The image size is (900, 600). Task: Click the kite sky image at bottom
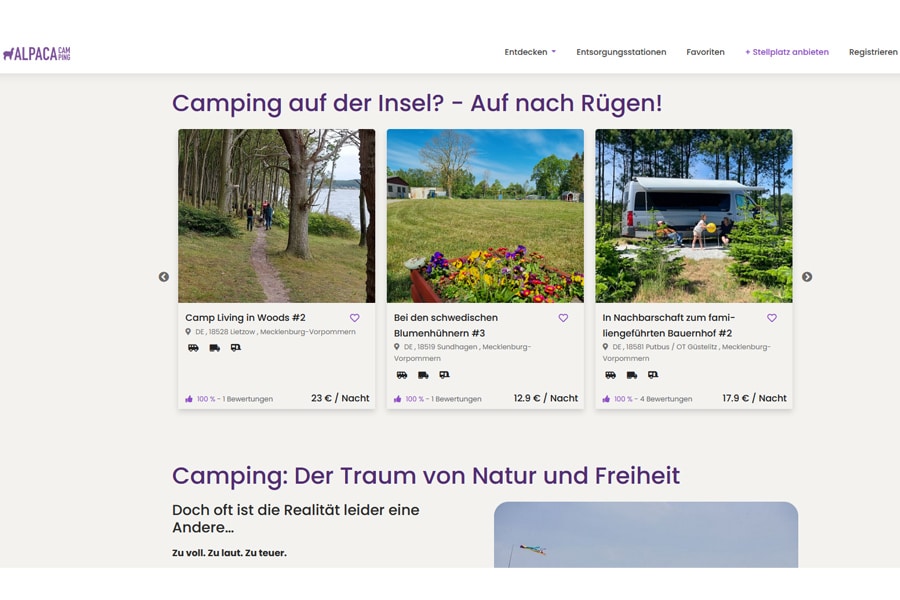(x=646, y=535)
